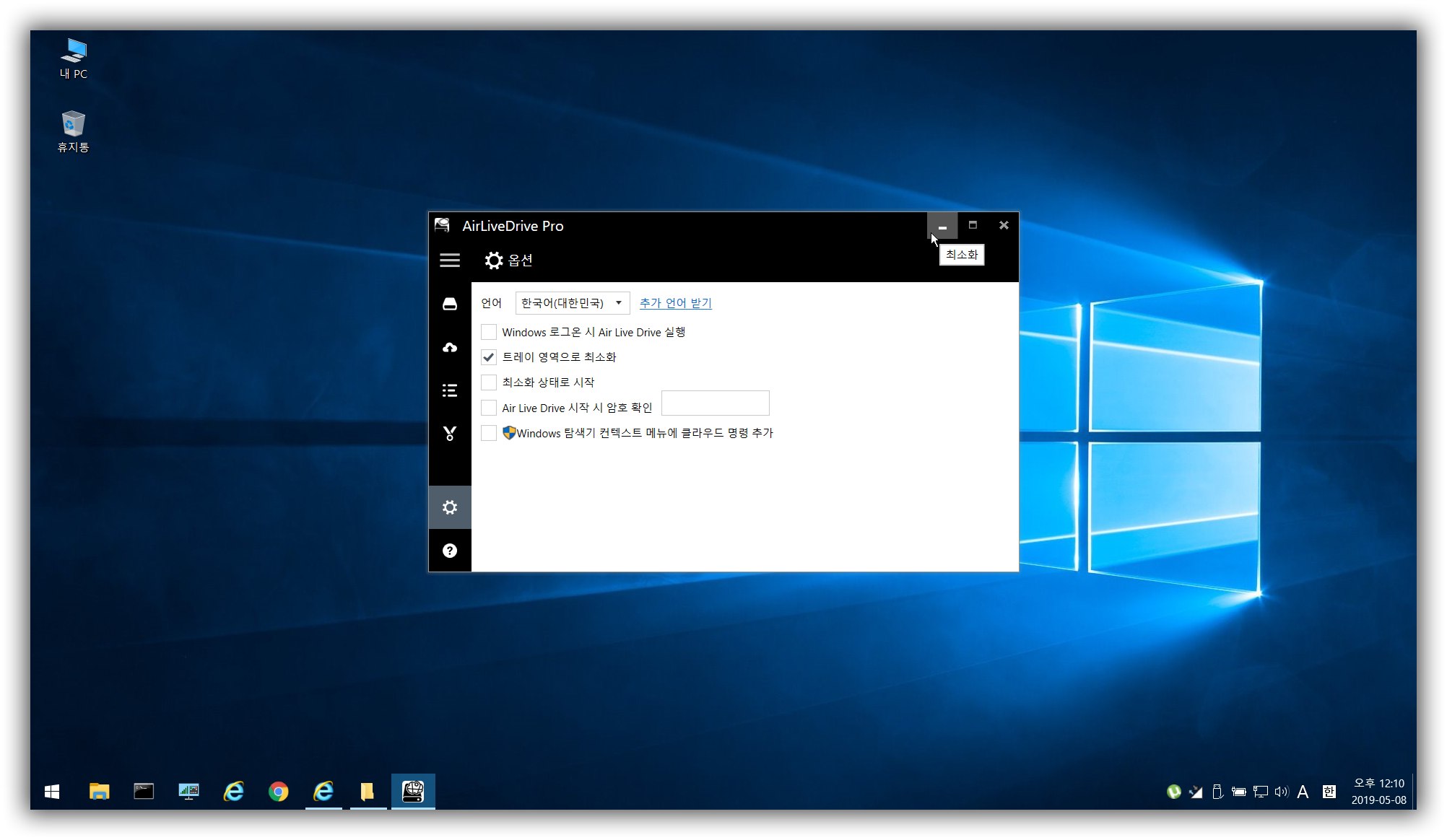
Task: Open the help question mark icon
Action: pos(450,551)
